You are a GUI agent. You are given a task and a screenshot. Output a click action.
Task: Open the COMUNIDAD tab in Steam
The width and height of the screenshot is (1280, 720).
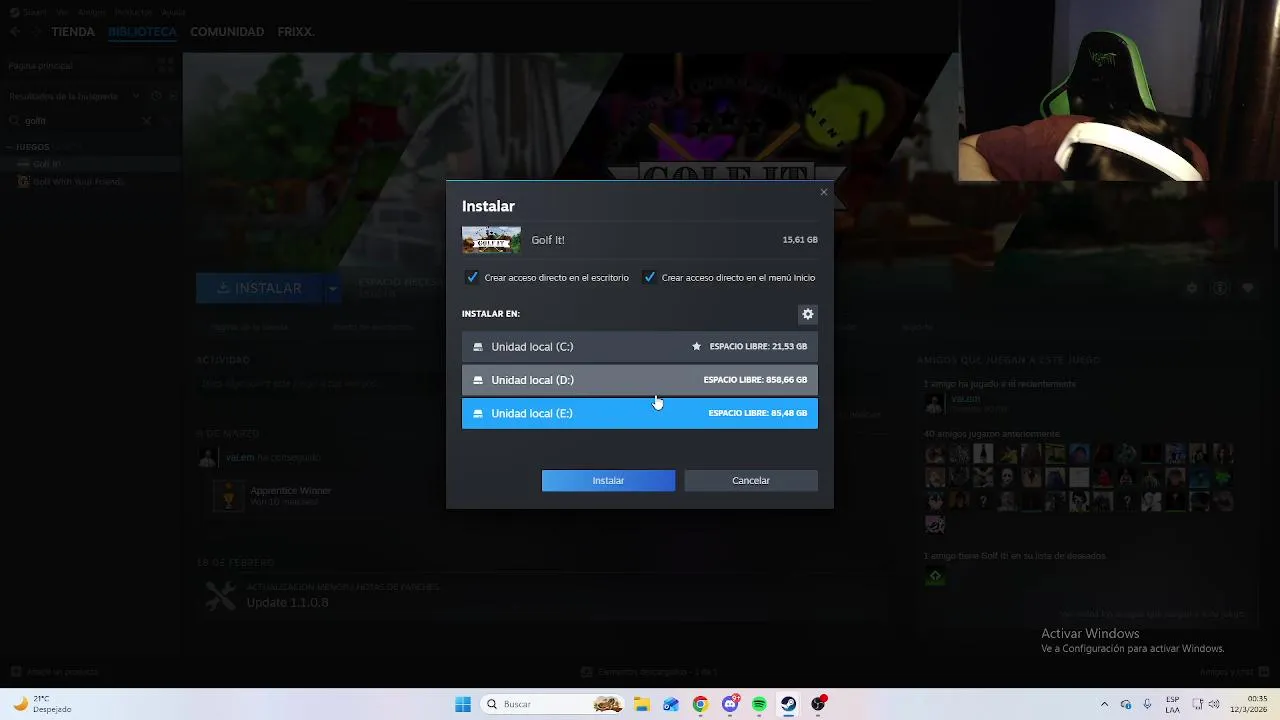pos(227,32)
